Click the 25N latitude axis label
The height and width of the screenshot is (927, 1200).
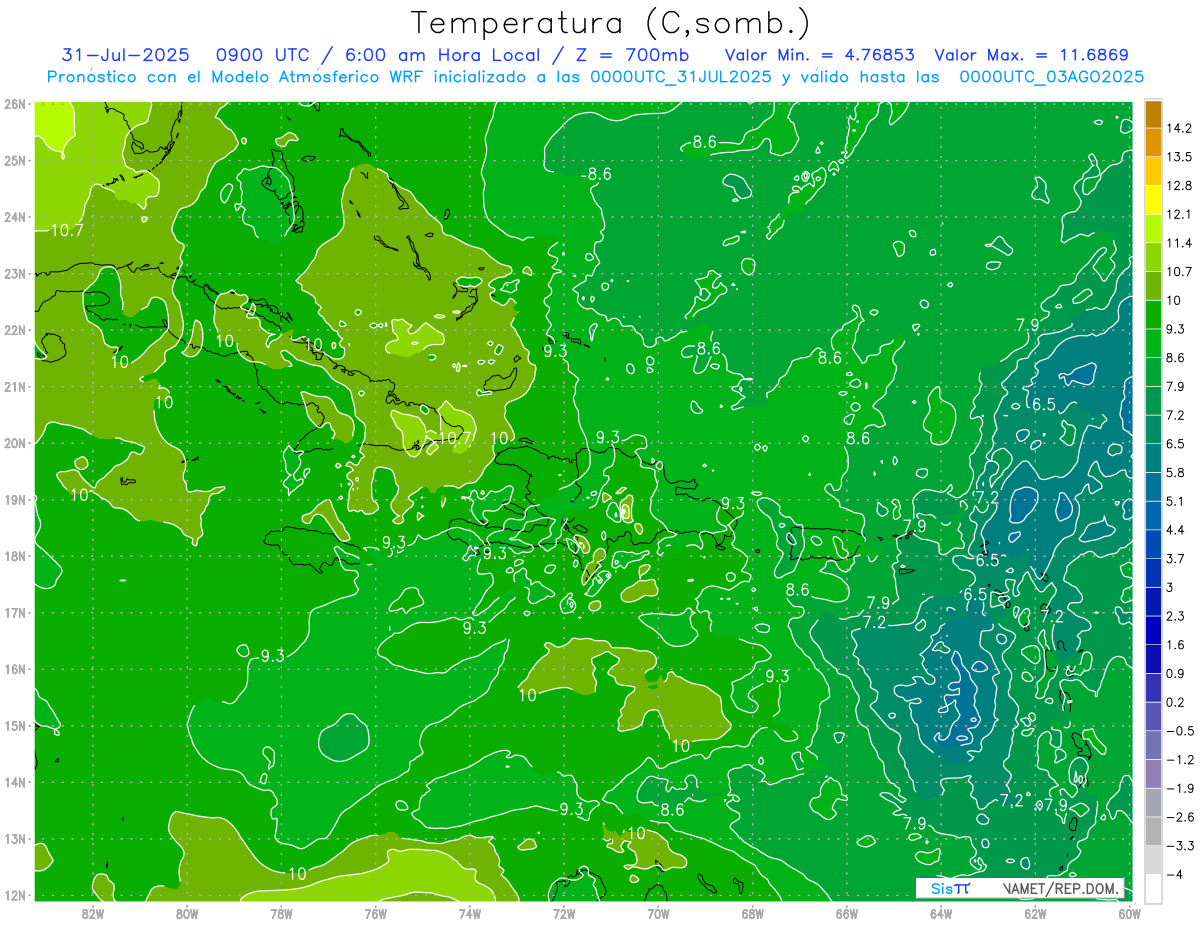click(x=14, y=160)
